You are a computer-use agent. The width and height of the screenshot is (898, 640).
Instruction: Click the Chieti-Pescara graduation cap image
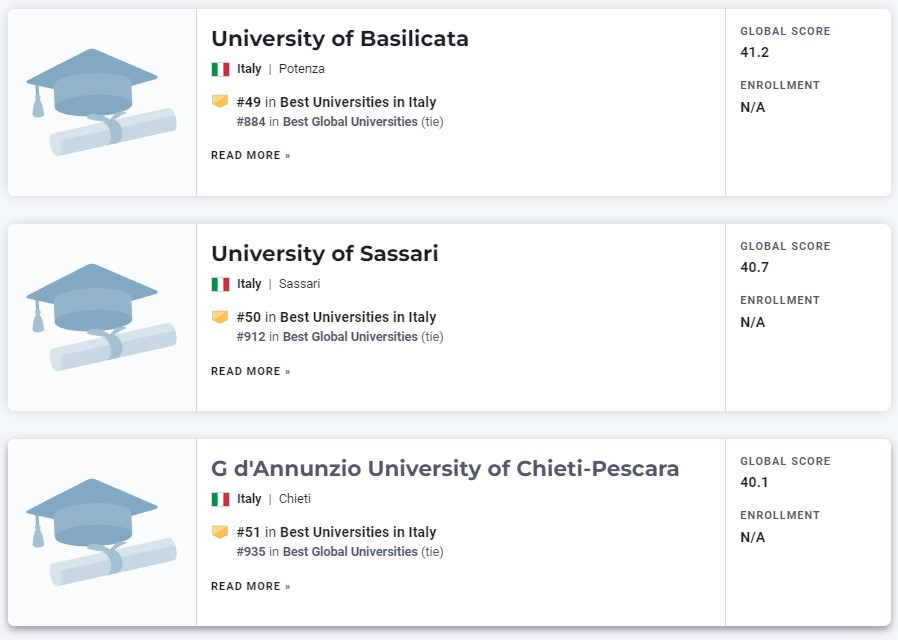(x=101, y=532)
